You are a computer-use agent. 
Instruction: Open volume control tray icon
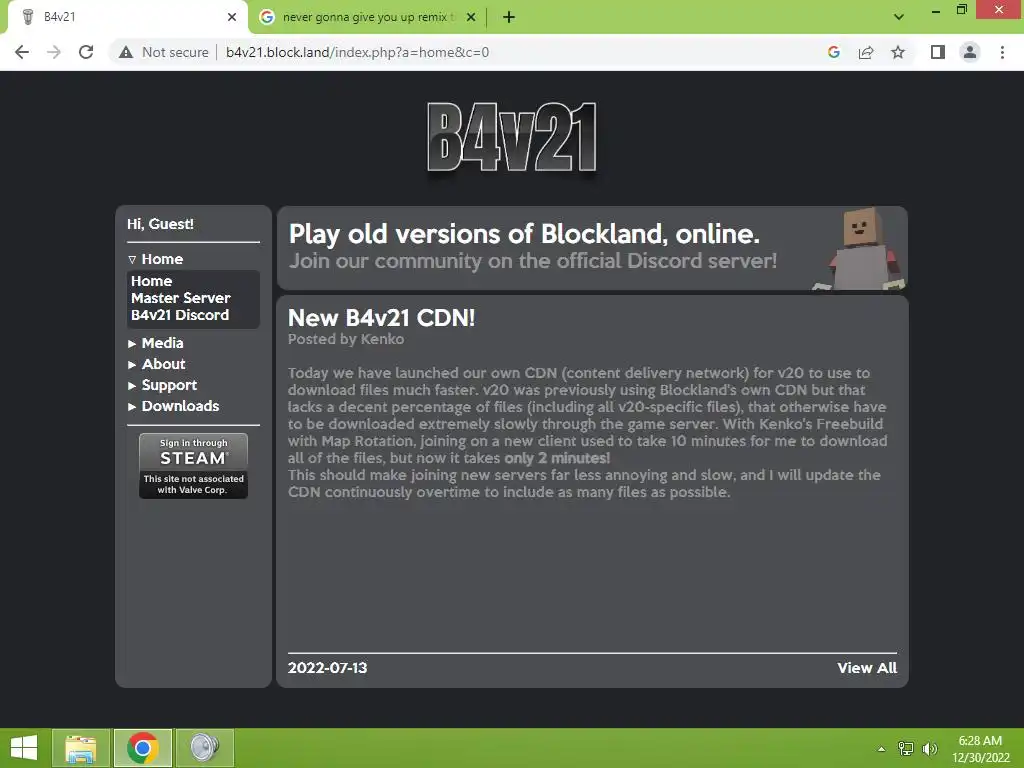[x=930, y=749]
